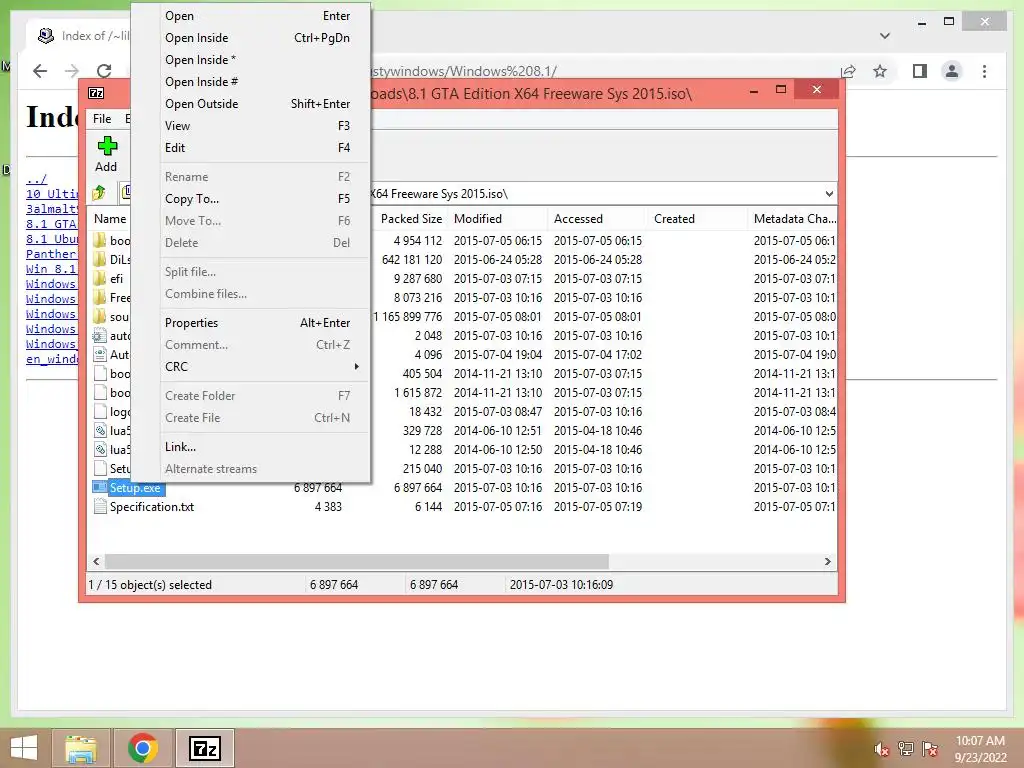The image size is (1024, 768).
Task: Click the Action Center flag icon
Action: (x=930, y=749)
